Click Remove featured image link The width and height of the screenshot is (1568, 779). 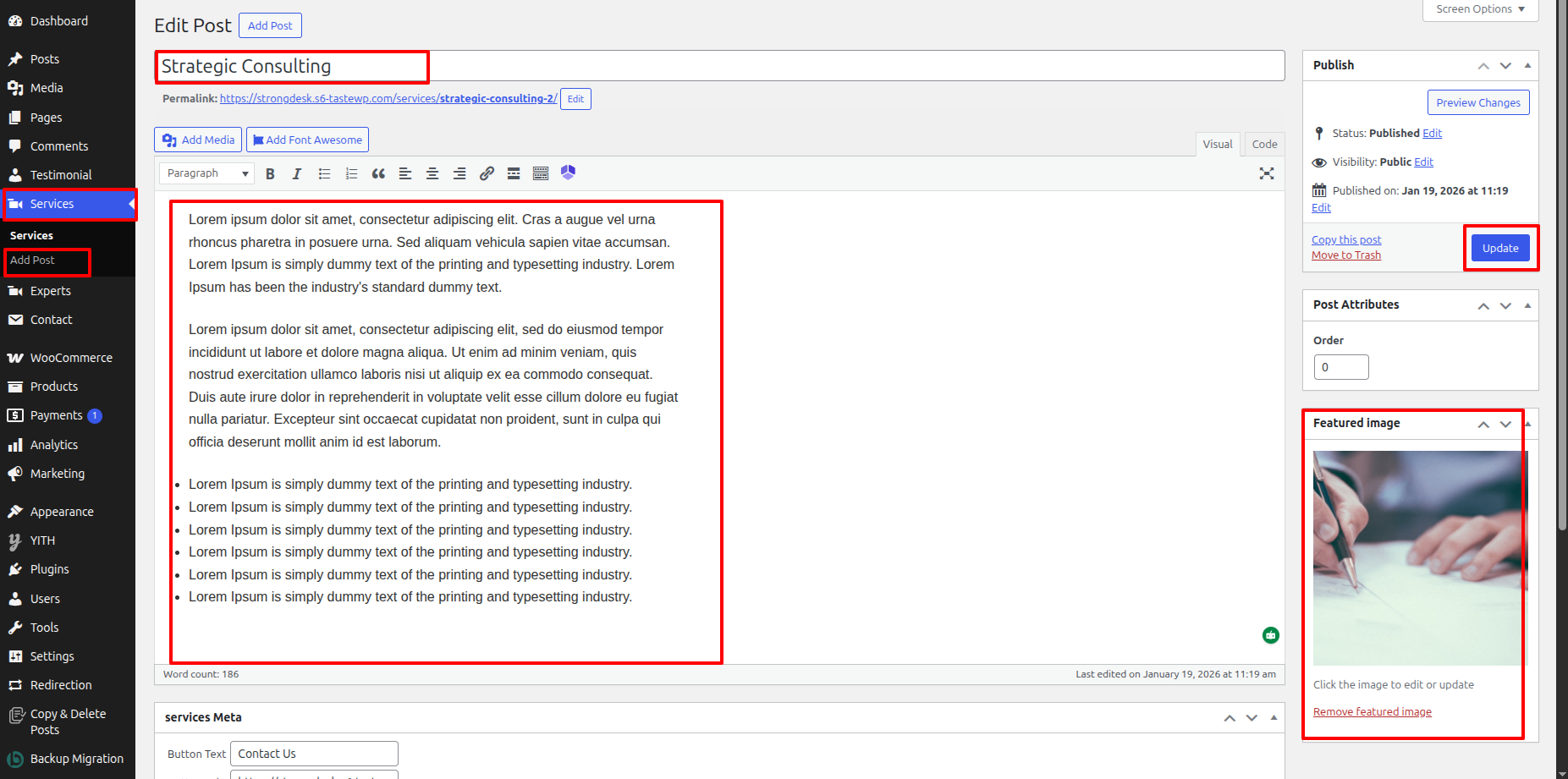pos(1372,712)
